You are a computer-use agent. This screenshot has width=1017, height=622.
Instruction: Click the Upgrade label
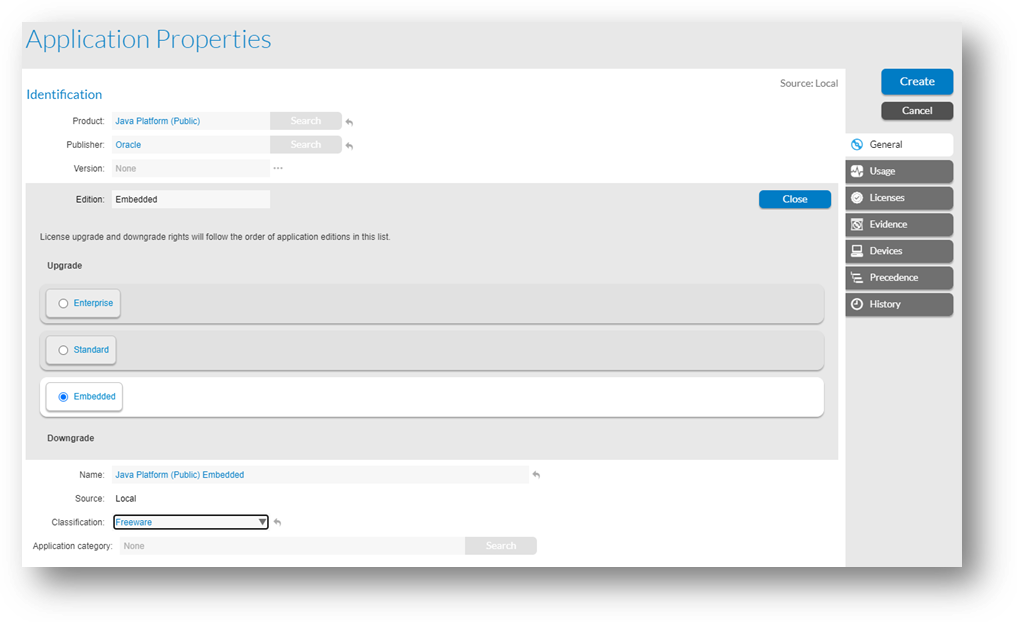coord(65,266)
